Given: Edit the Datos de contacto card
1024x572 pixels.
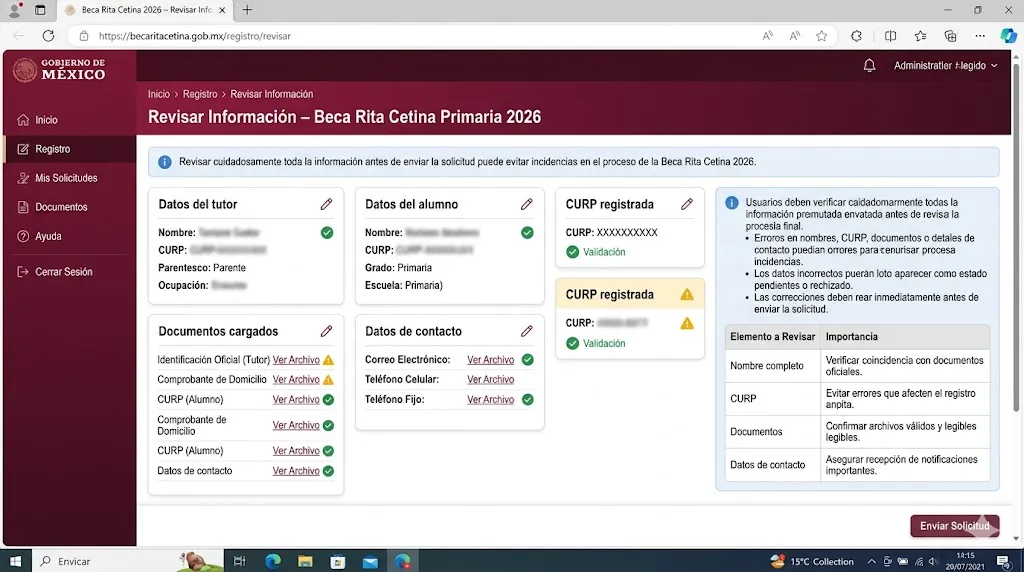Looking at the screenshot, I should [526, 331].
